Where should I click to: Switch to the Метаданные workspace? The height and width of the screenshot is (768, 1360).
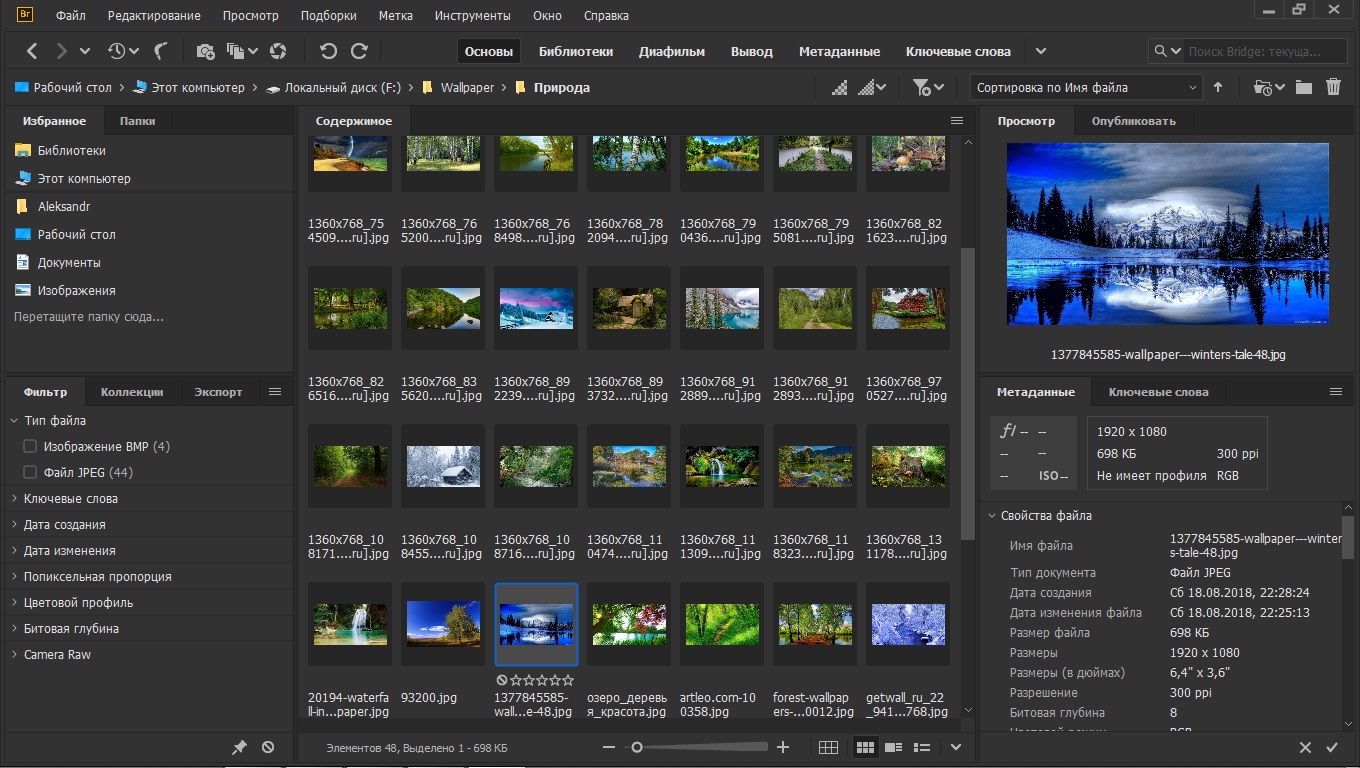[x=839, y=51]
